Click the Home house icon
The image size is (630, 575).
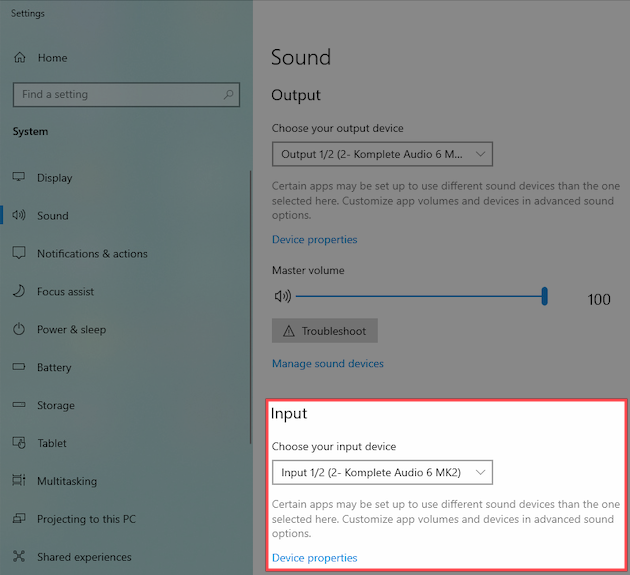pyautogui.click(x=20, y=57)
